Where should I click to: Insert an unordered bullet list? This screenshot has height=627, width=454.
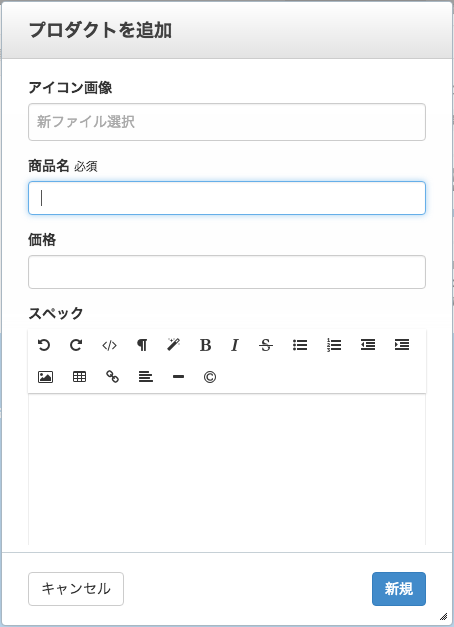pyautogui.click(x=300, y=345)
